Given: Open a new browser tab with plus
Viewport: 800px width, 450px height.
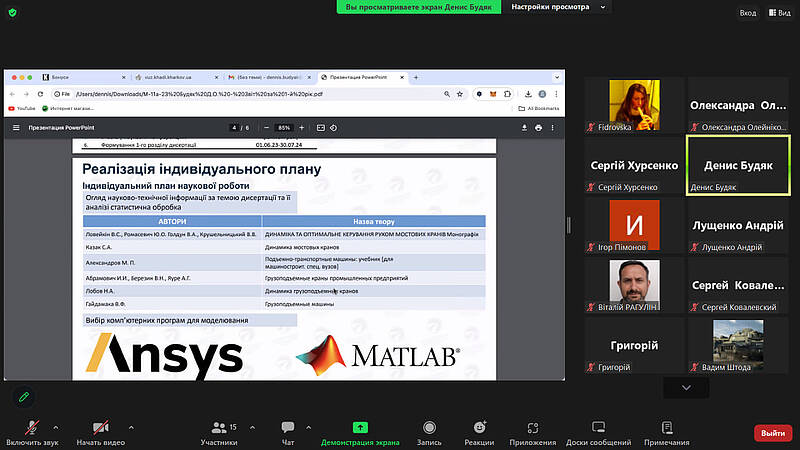Looking at the screenshot, I should click(416, 78).
